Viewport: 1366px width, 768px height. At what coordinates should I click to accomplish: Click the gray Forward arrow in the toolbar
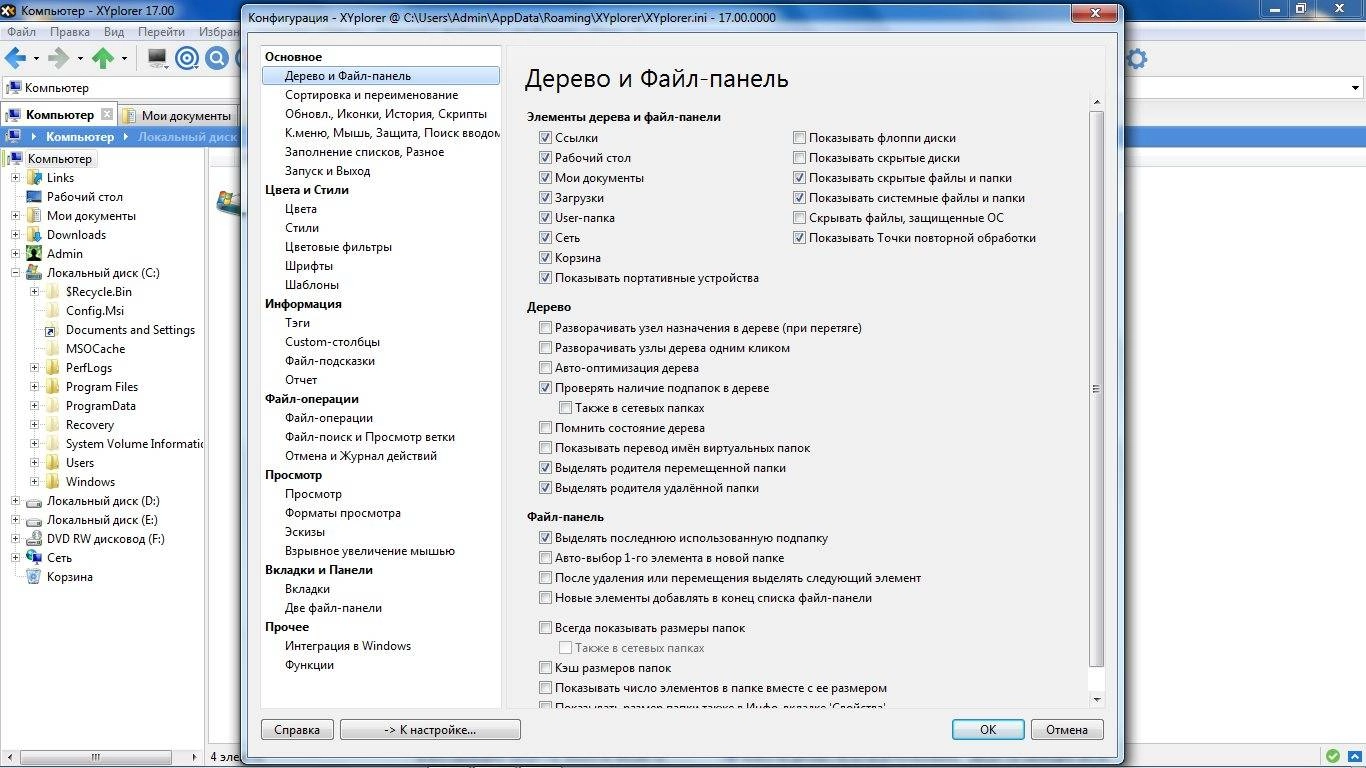59,58
